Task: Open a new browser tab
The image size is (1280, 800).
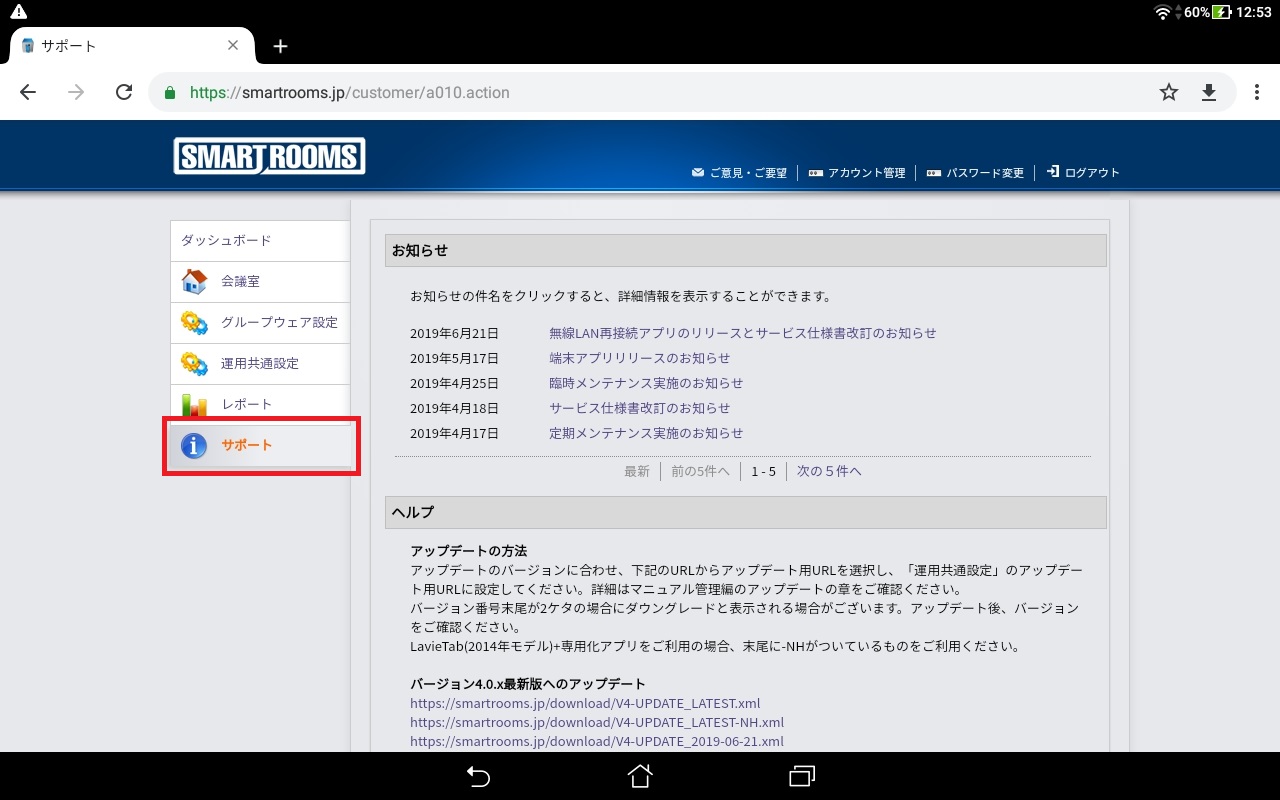Action: [280, 46]
